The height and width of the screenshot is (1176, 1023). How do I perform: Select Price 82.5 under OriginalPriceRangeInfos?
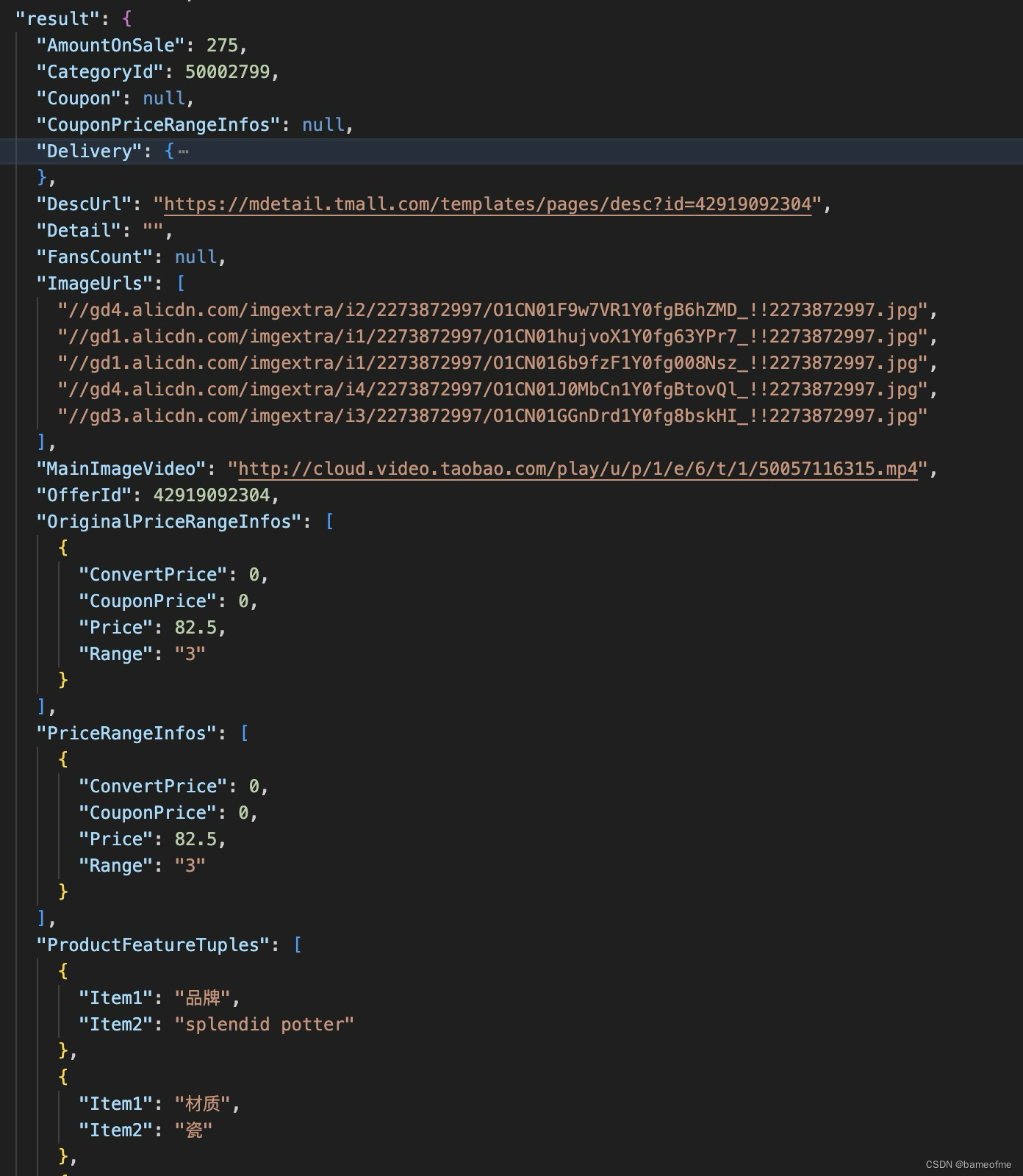point(195,628)
